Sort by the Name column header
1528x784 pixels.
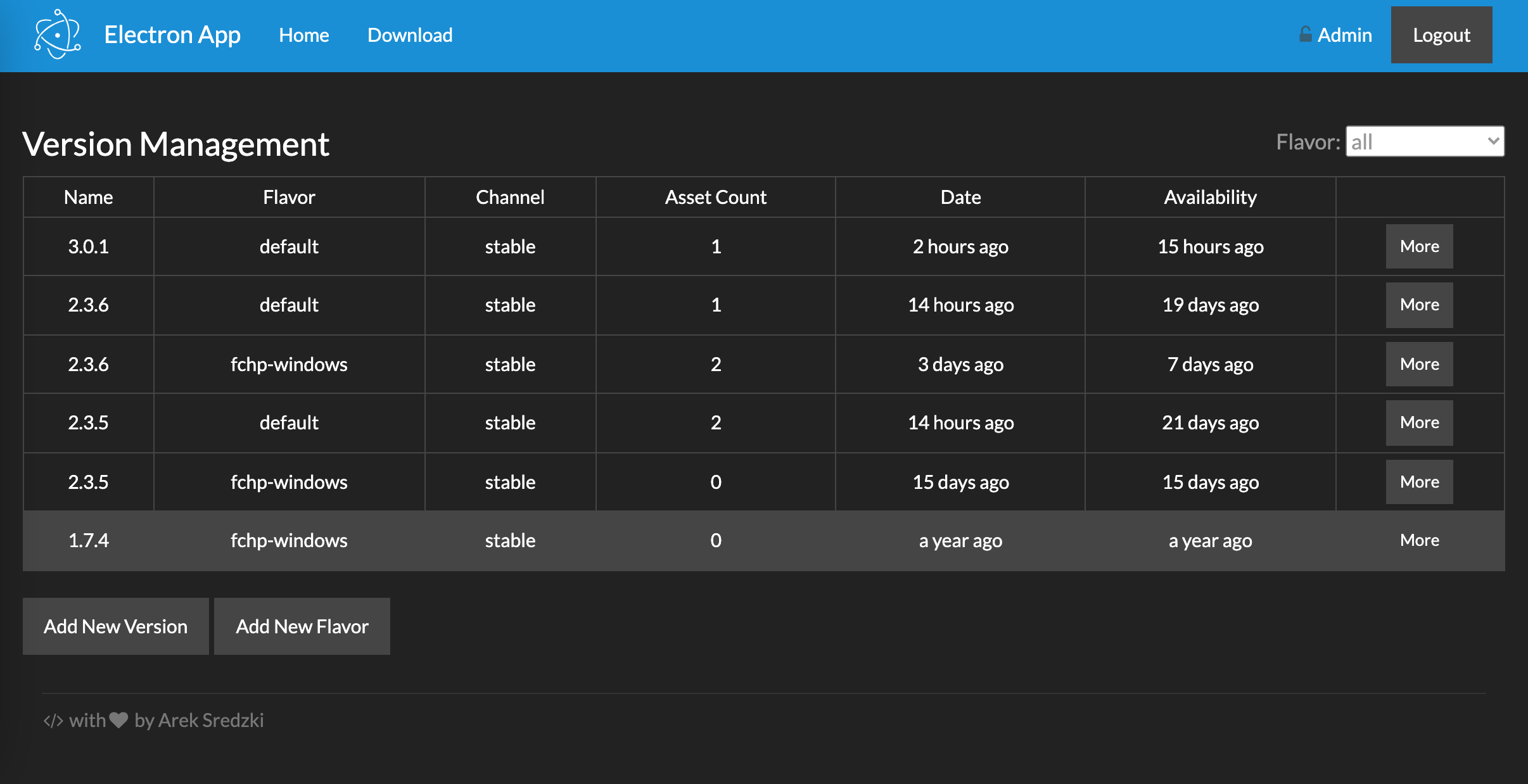tap(88, 197)
